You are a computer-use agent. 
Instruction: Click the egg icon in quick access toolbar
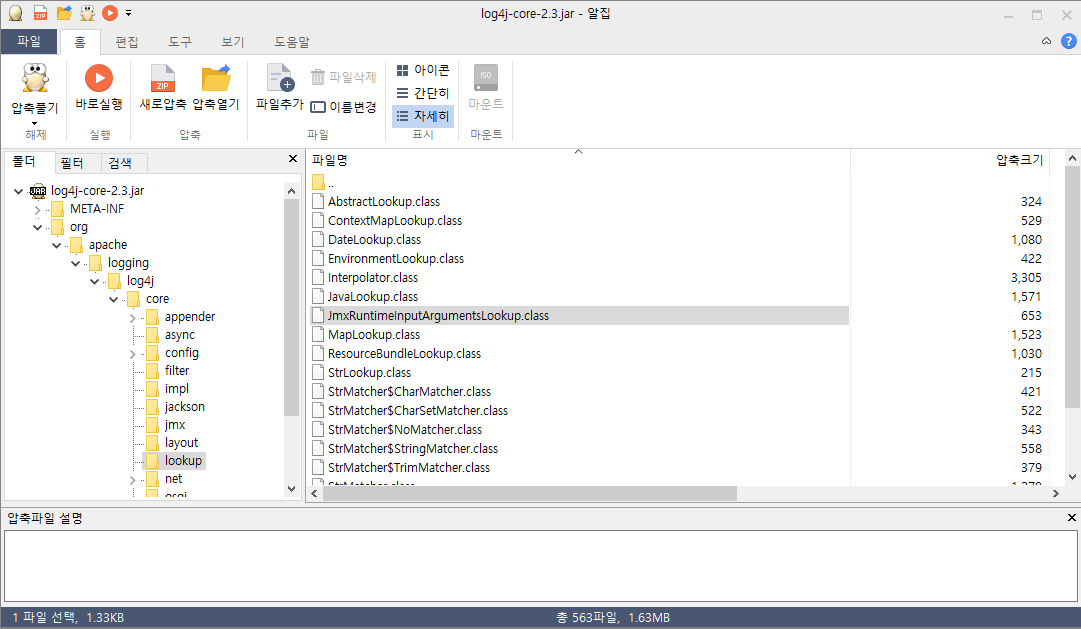16,13
